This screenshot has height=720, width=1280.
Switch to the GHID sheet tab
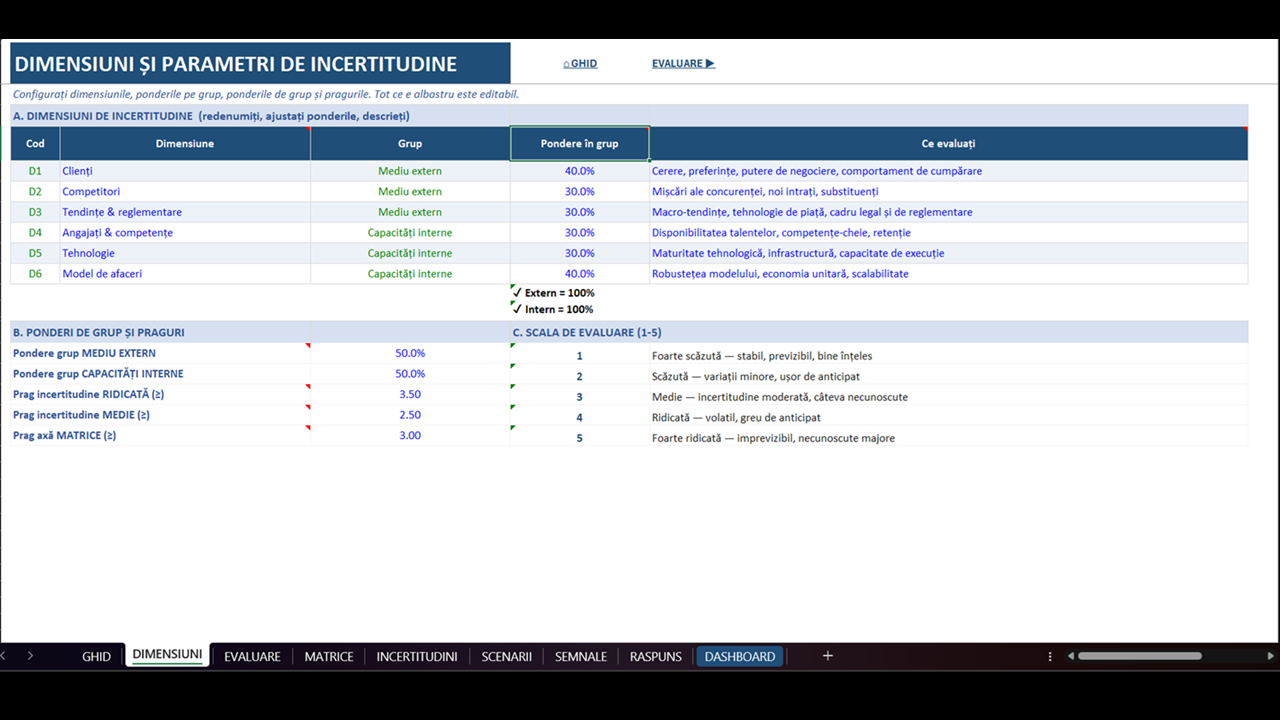click(x=96, y=657)
